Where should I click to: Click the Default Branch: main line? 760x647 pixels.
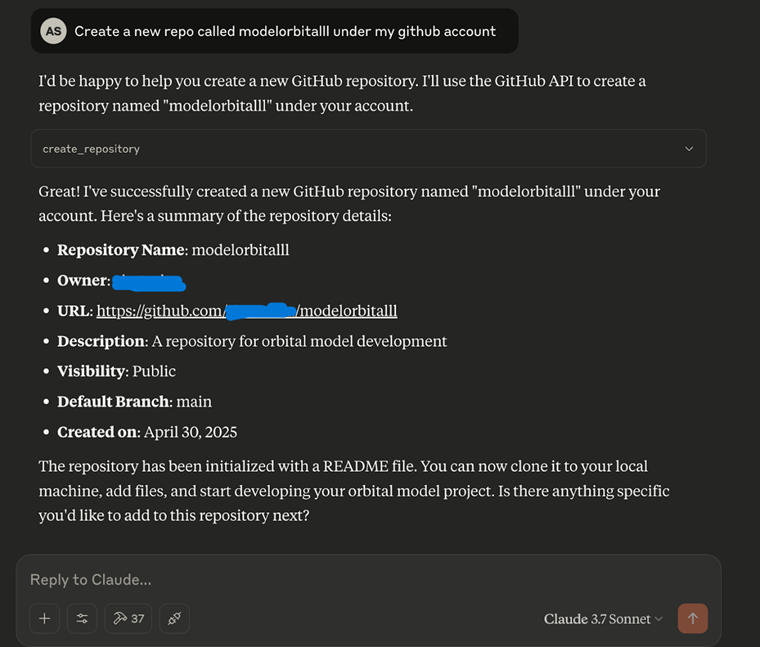pos(134,401)
